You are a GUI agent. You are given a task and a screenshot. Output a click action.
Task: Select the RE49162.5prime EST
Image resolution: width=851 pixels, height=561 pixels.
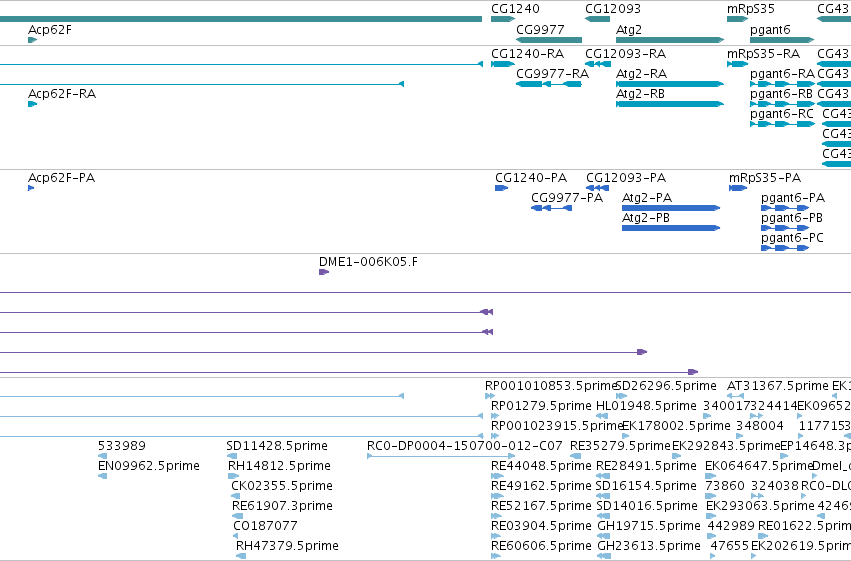pyautogui.click(x=497, y=496)
